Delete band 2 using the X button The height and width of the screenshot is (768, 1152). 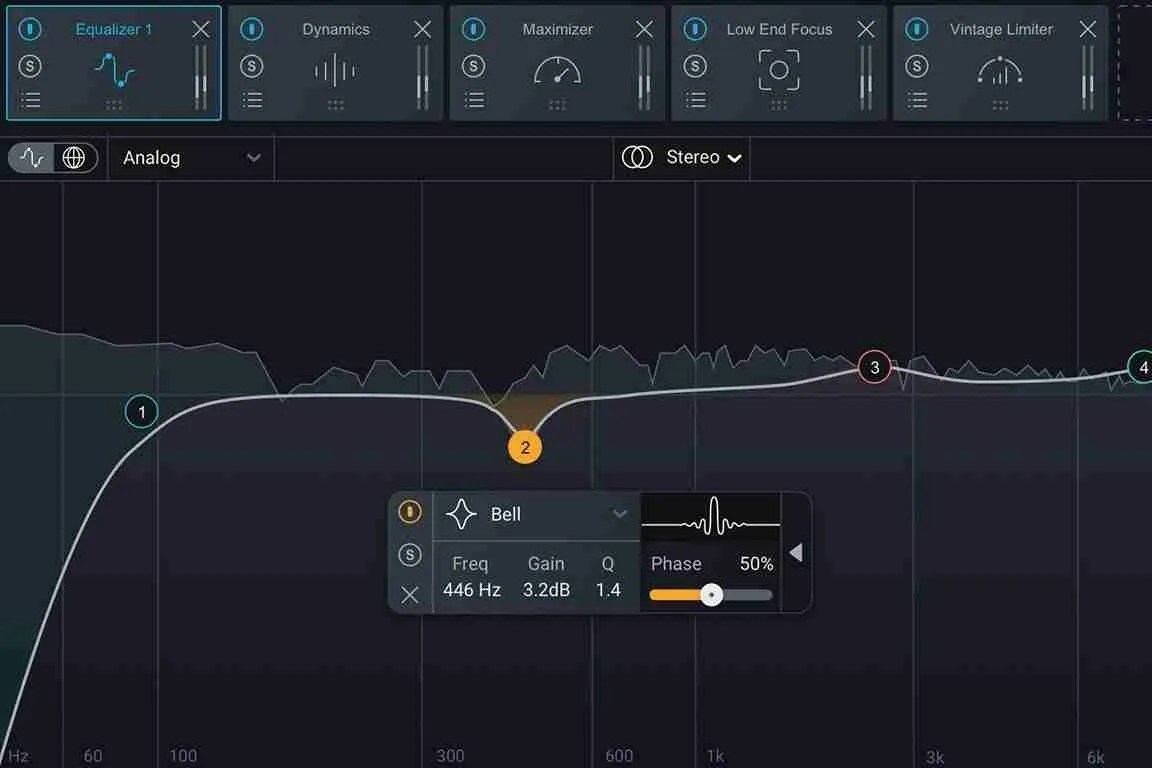tap(409, 595)
